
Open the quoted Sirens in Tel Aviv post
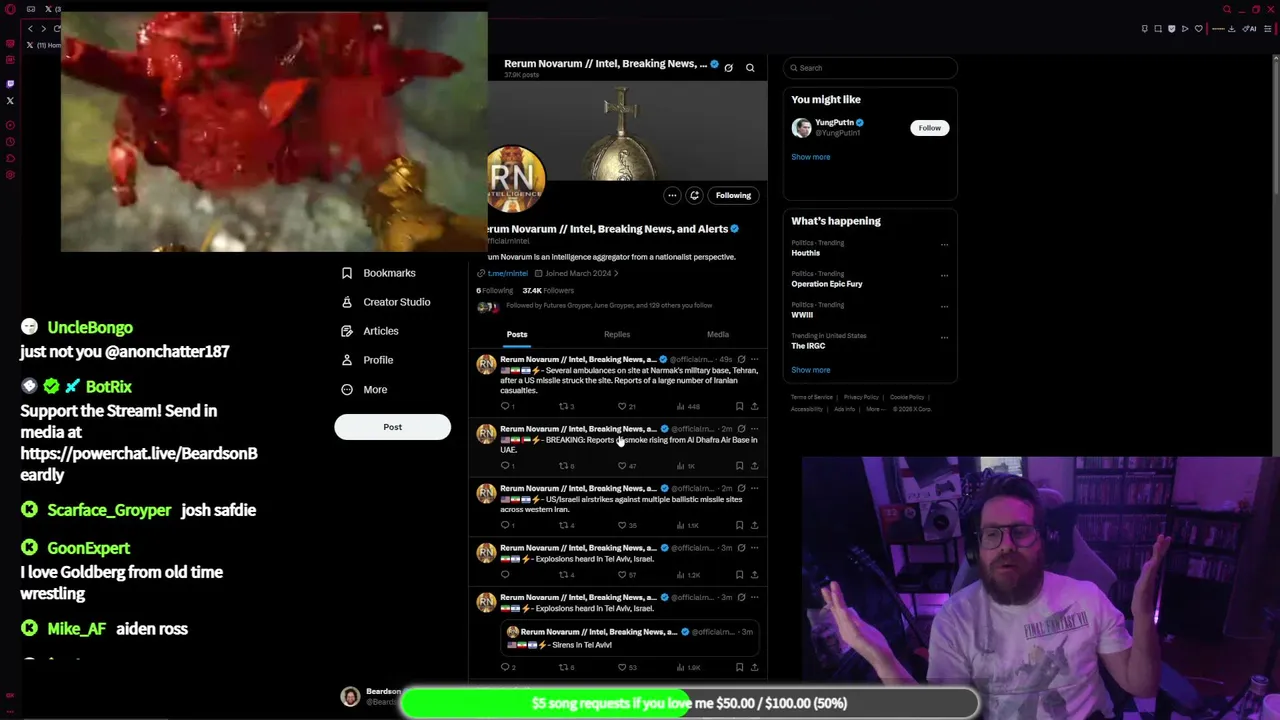[630, 638]
